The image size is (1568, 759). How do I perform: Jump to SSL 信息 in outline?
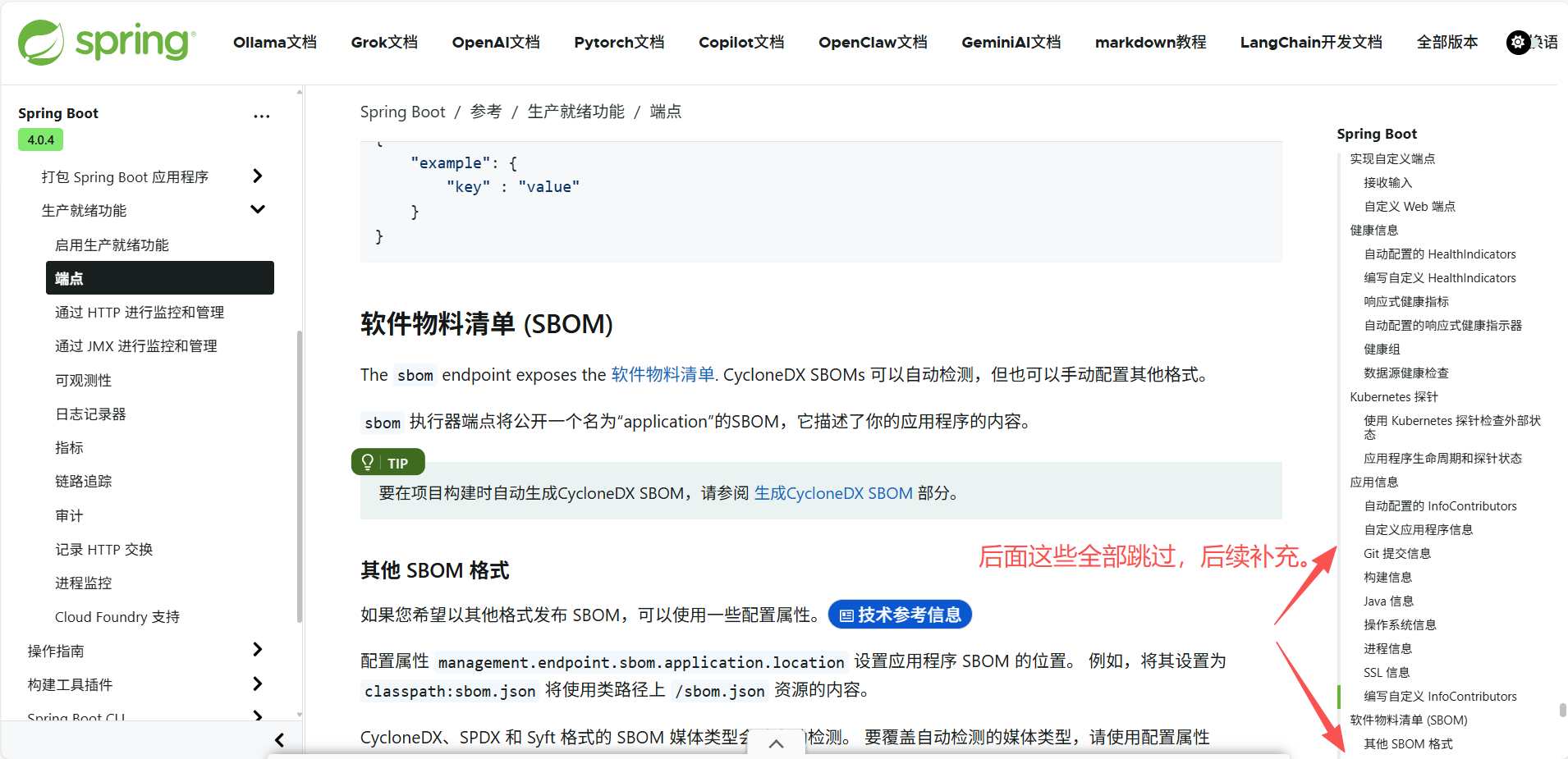(1387, 672)
